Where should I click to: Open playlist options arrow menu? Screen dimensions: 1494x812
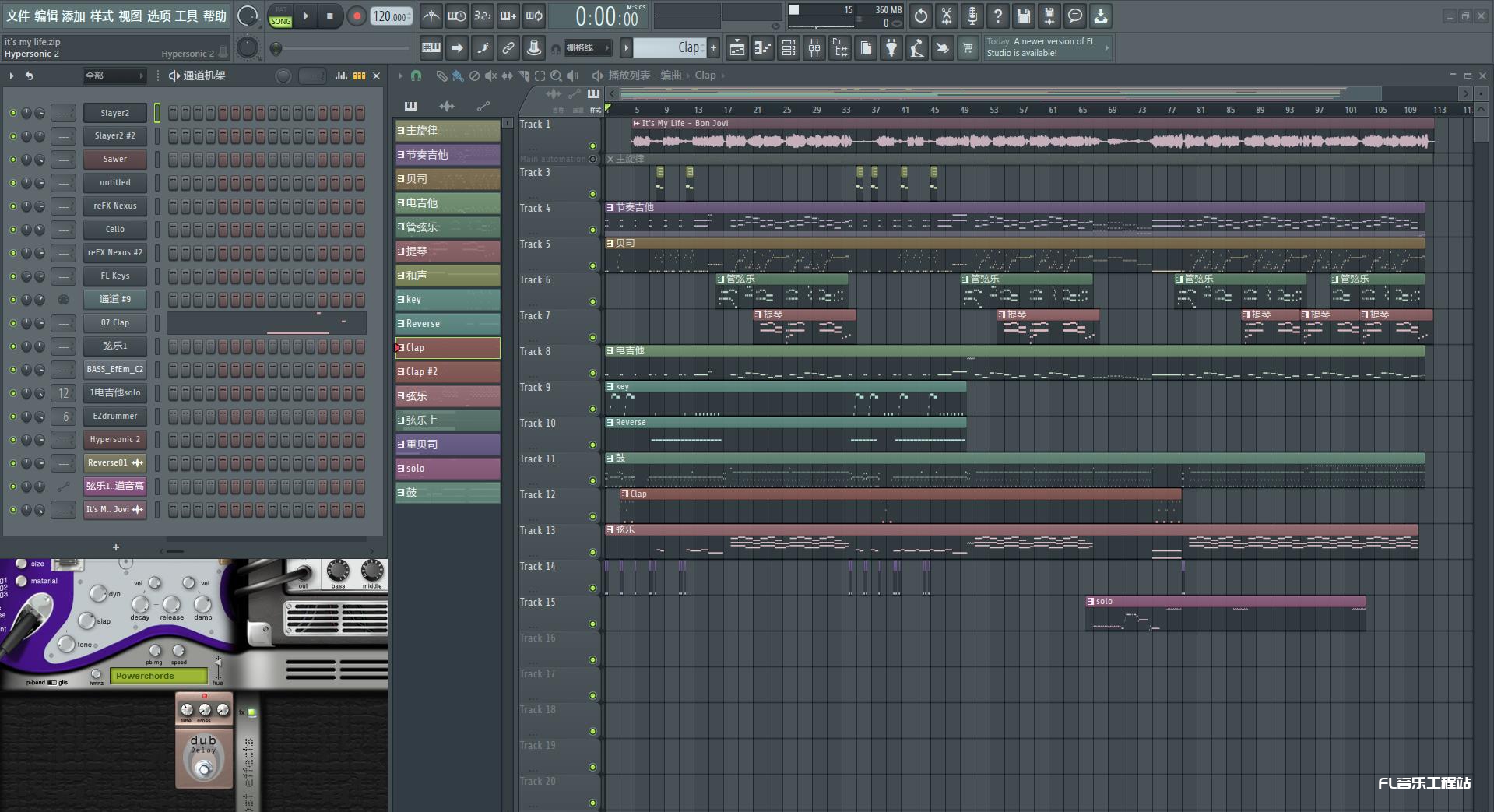pos(400,76)
